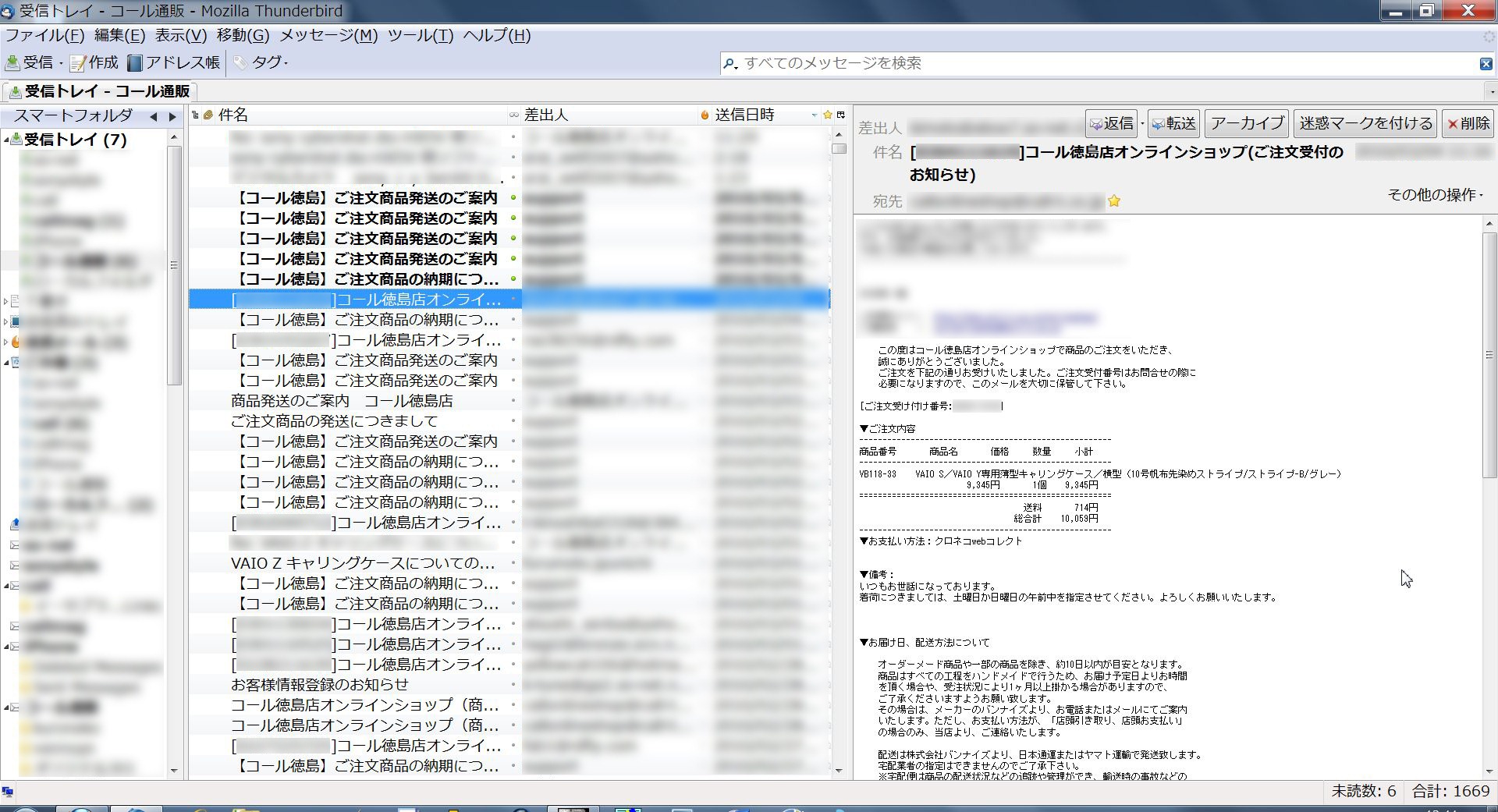Click the star beside the 宛先 recipient
Viewport: 1498px width, 812px height.
[1114, 201]
